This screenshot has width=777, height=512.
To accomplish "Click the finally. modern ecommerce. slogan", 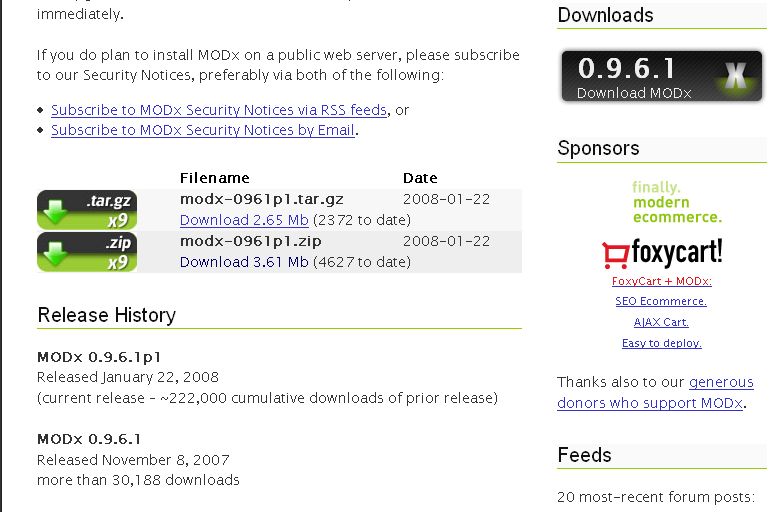I will pyautogui.click(x=677, y=202).
